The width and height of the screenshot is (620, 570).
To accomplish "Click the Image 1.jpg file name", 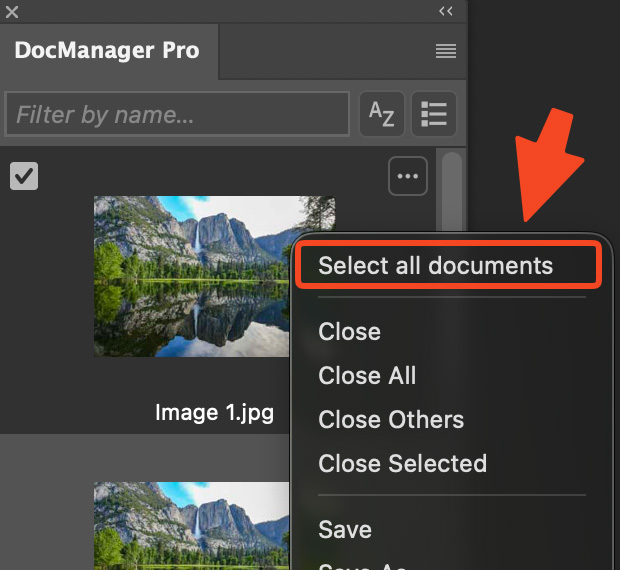I will point(214,413).
